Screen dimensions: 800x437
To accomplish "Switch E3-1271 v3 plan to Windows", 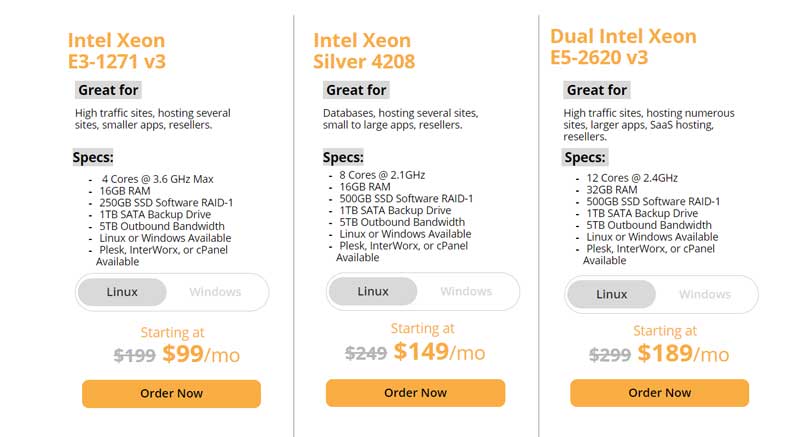I will (x=215, y=292).
